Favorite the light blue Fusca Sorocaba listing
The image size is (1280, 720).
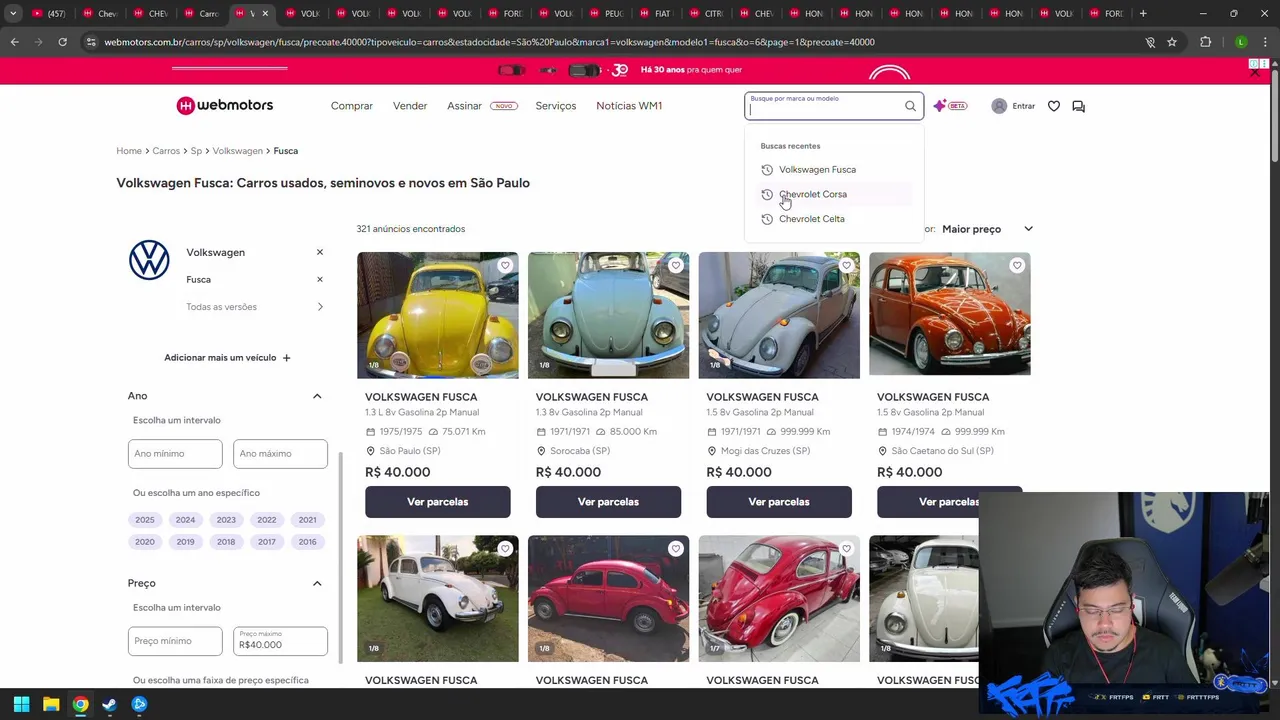point(676,266)
